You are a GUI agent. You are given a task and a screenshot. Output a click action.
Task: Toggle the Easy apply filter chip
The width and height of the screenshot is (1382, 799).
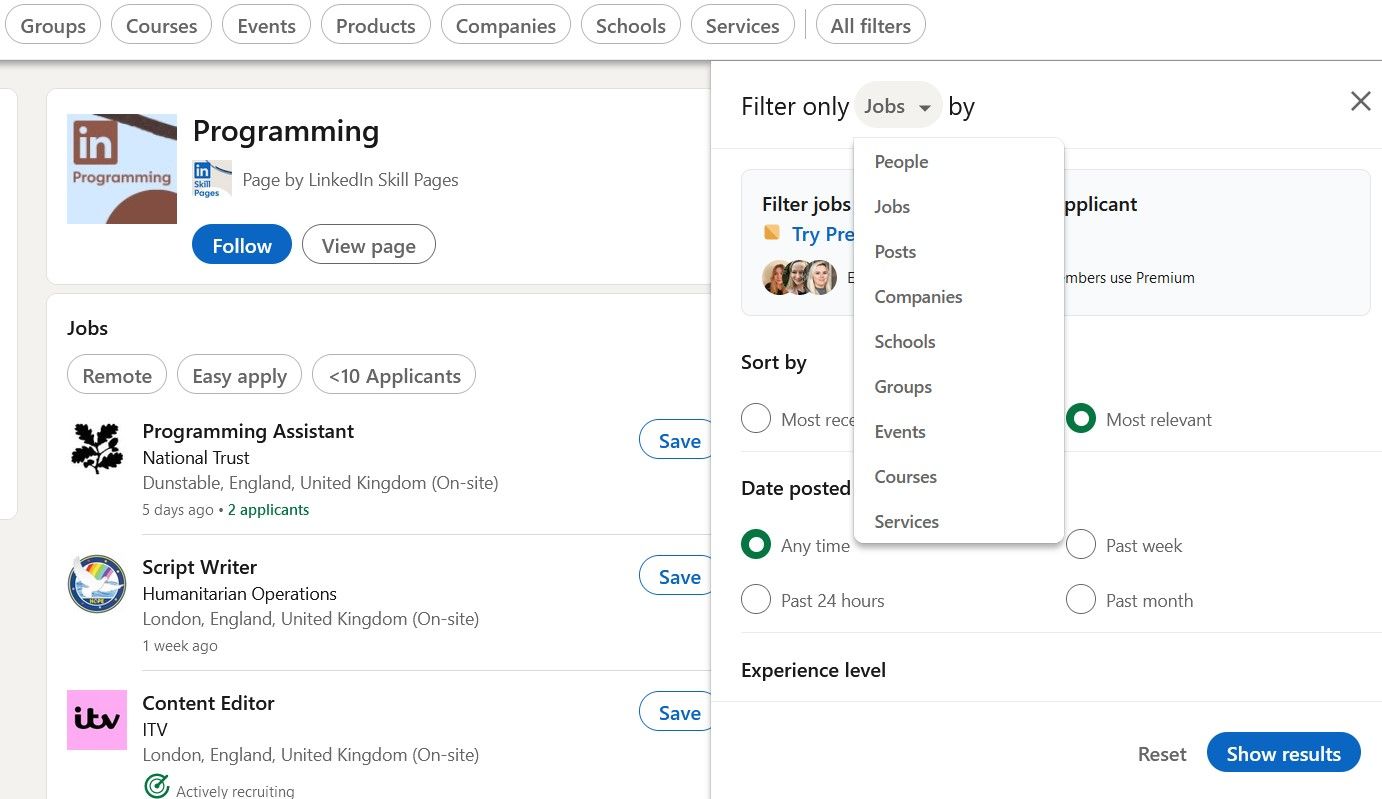click(239, 376)
